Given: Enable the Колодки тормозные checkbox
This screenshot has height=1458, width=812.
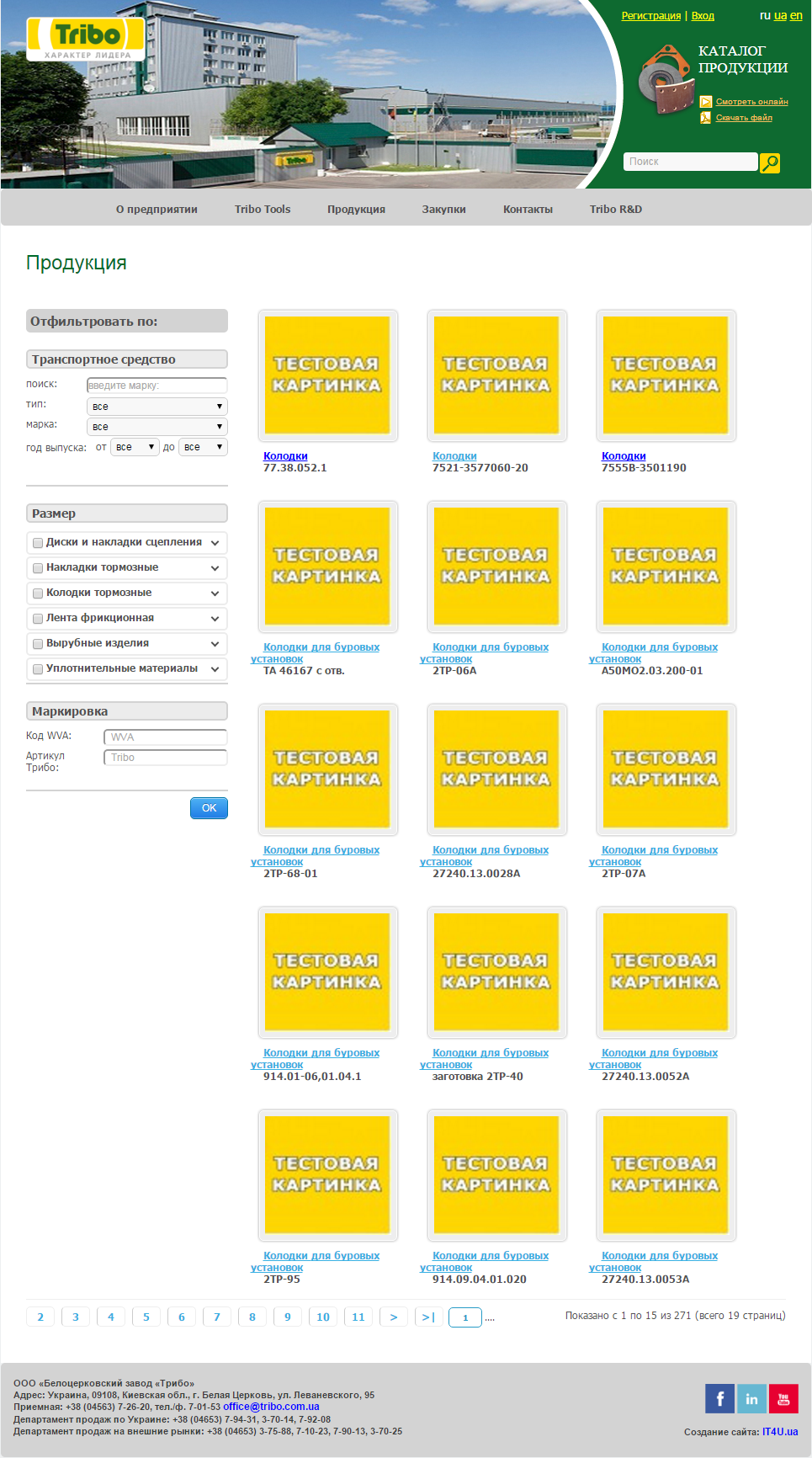Looking at the screenshot, I should coord(38,593).
